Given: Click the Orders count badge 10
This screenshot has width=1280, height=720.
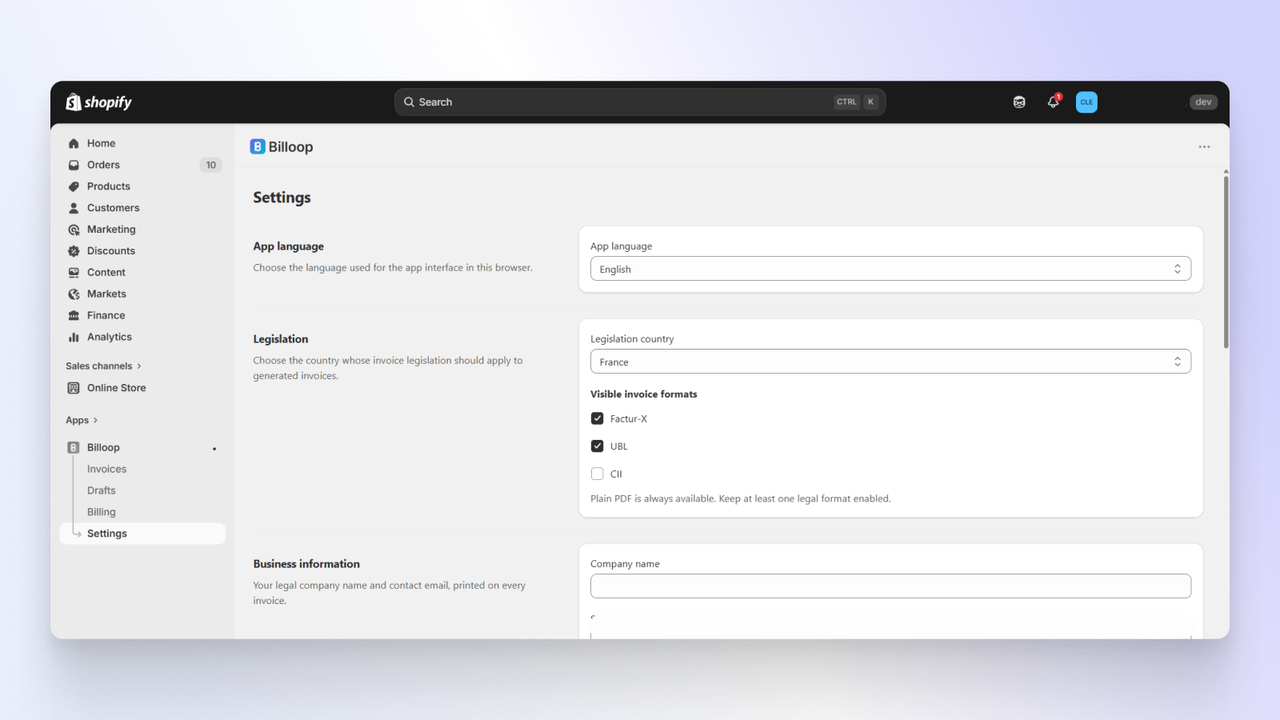Looking at the screenshot, I should [210, 165].
